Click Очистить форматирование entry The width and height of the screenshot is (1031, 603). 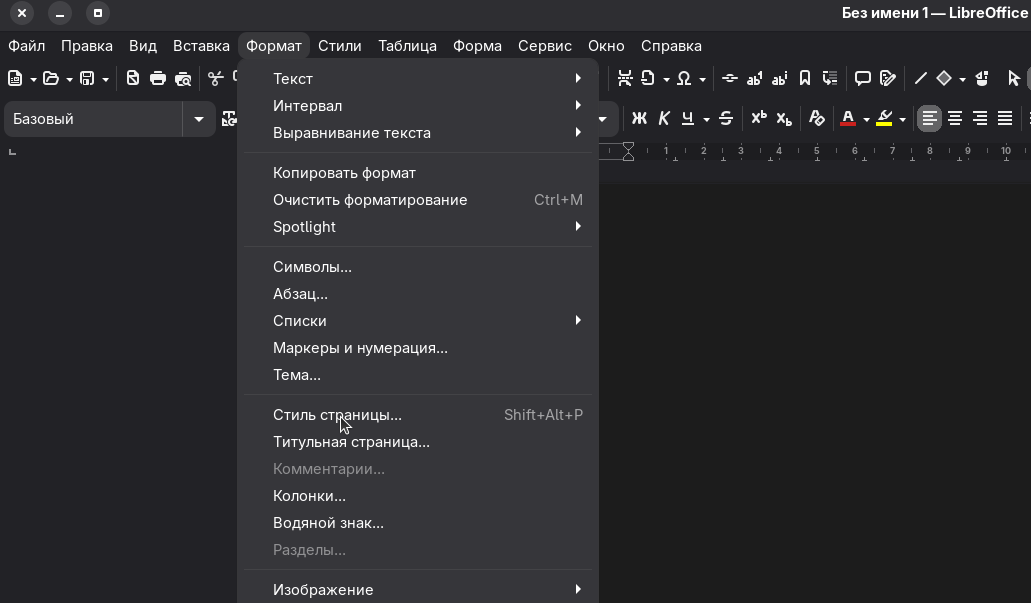(x=370, y=200)
